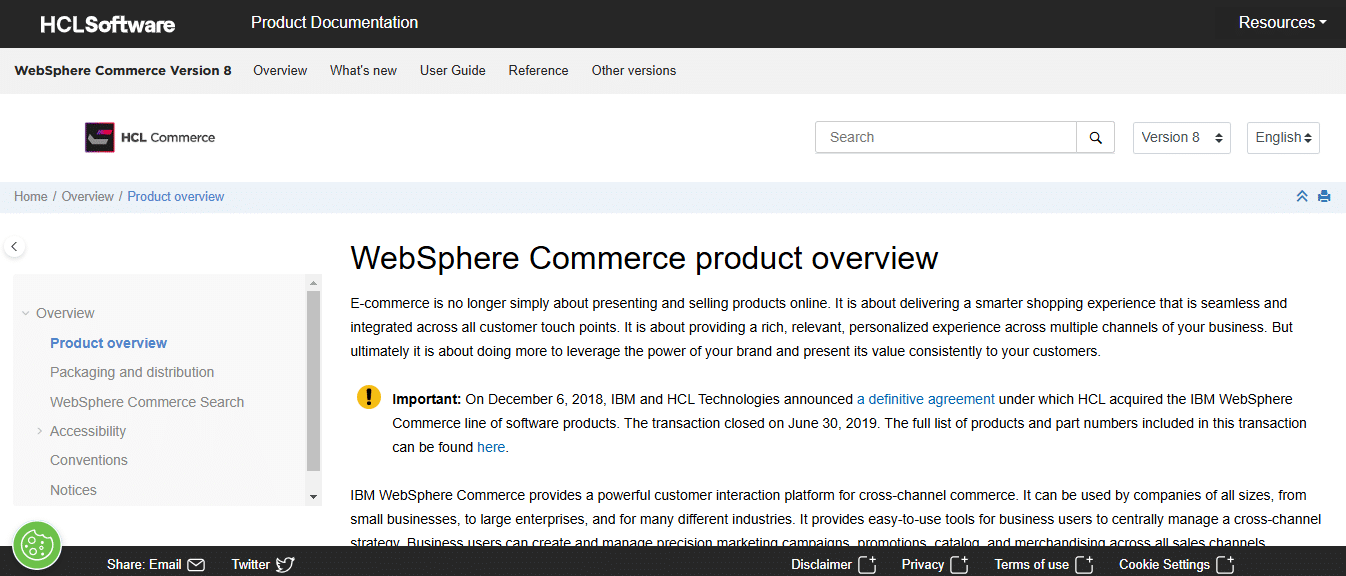The height and width of the screenshot is (576, 1346).
Task: Click the Product Documentation header link
Action: (335, 22)
